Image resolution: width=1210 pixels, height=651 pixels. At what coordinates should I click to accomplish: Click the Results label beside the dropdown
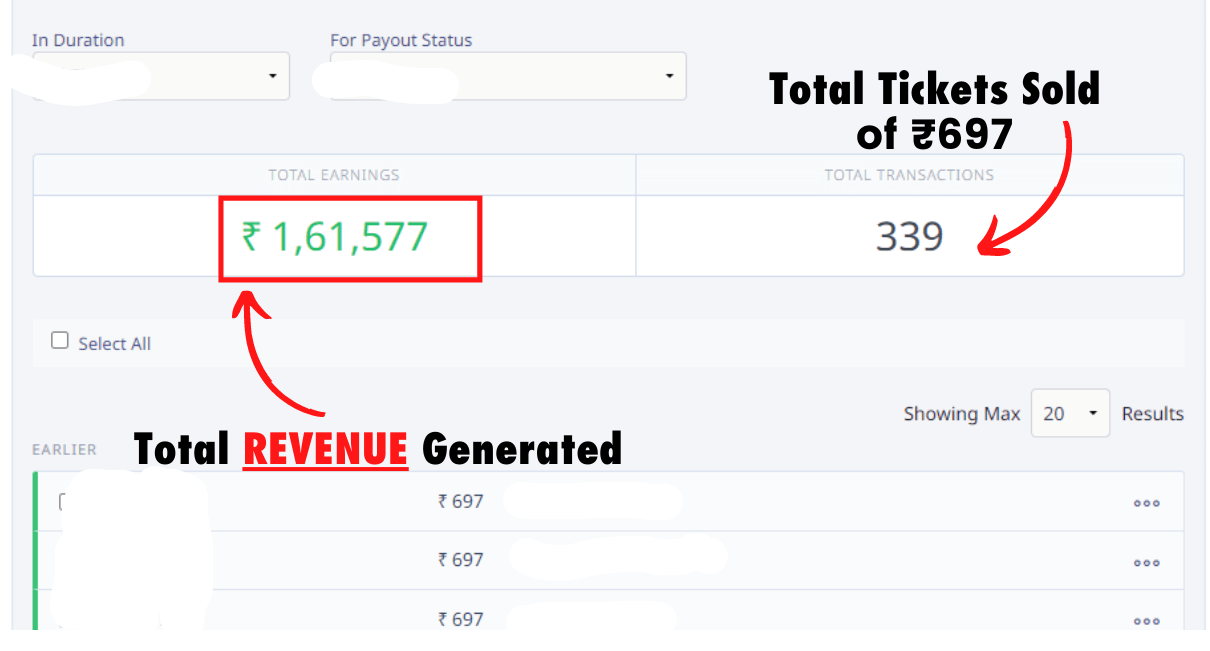tap(1152, 413)
